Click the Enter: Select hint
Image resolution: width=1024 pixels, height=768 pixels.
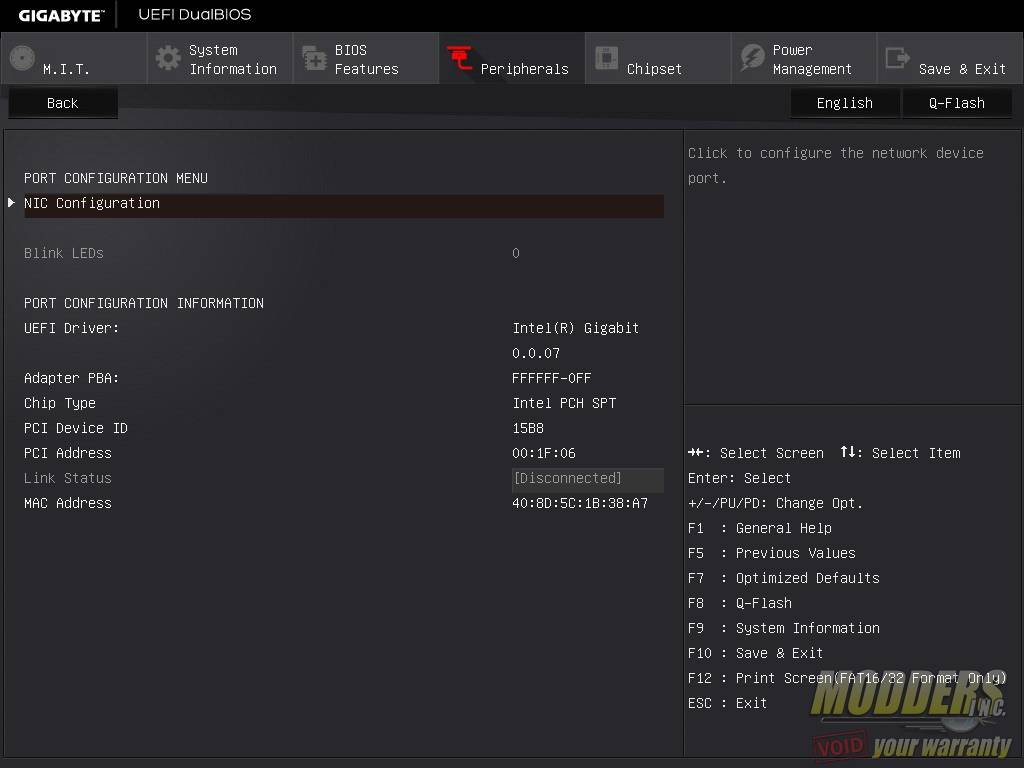(x=739, y=478)
